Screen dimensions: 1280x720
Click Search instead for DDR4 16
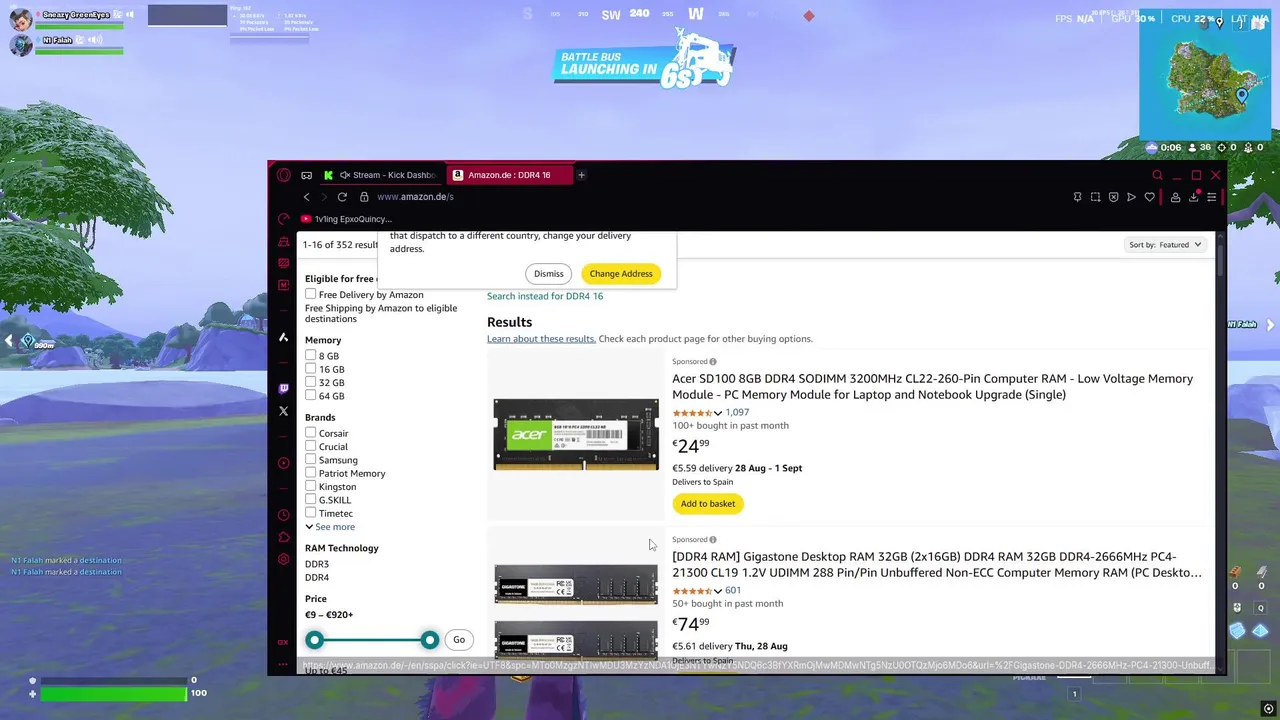point(545,296)
